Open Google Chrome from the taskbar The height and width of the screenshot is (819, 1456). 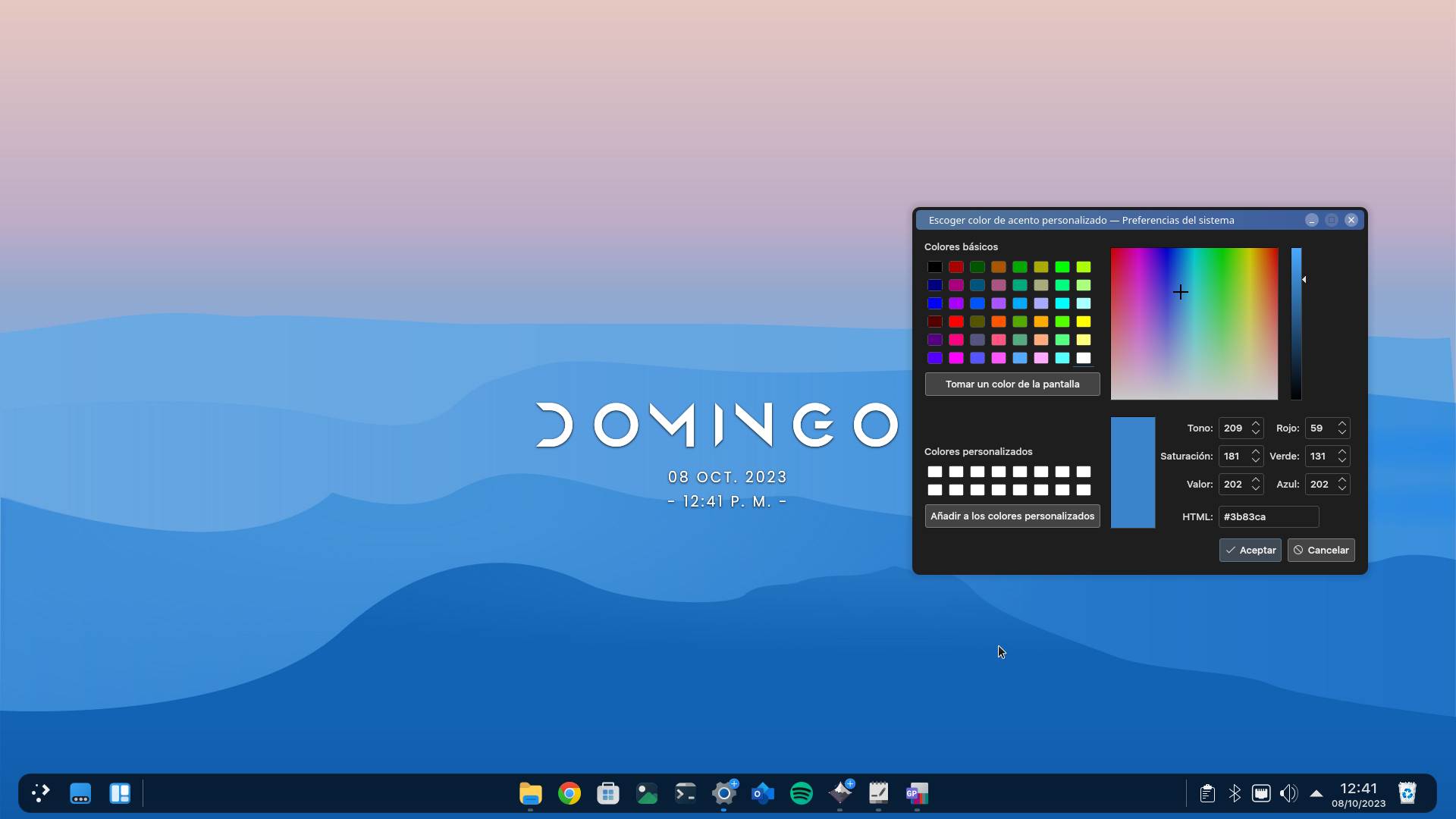click(x=569, y=793)
